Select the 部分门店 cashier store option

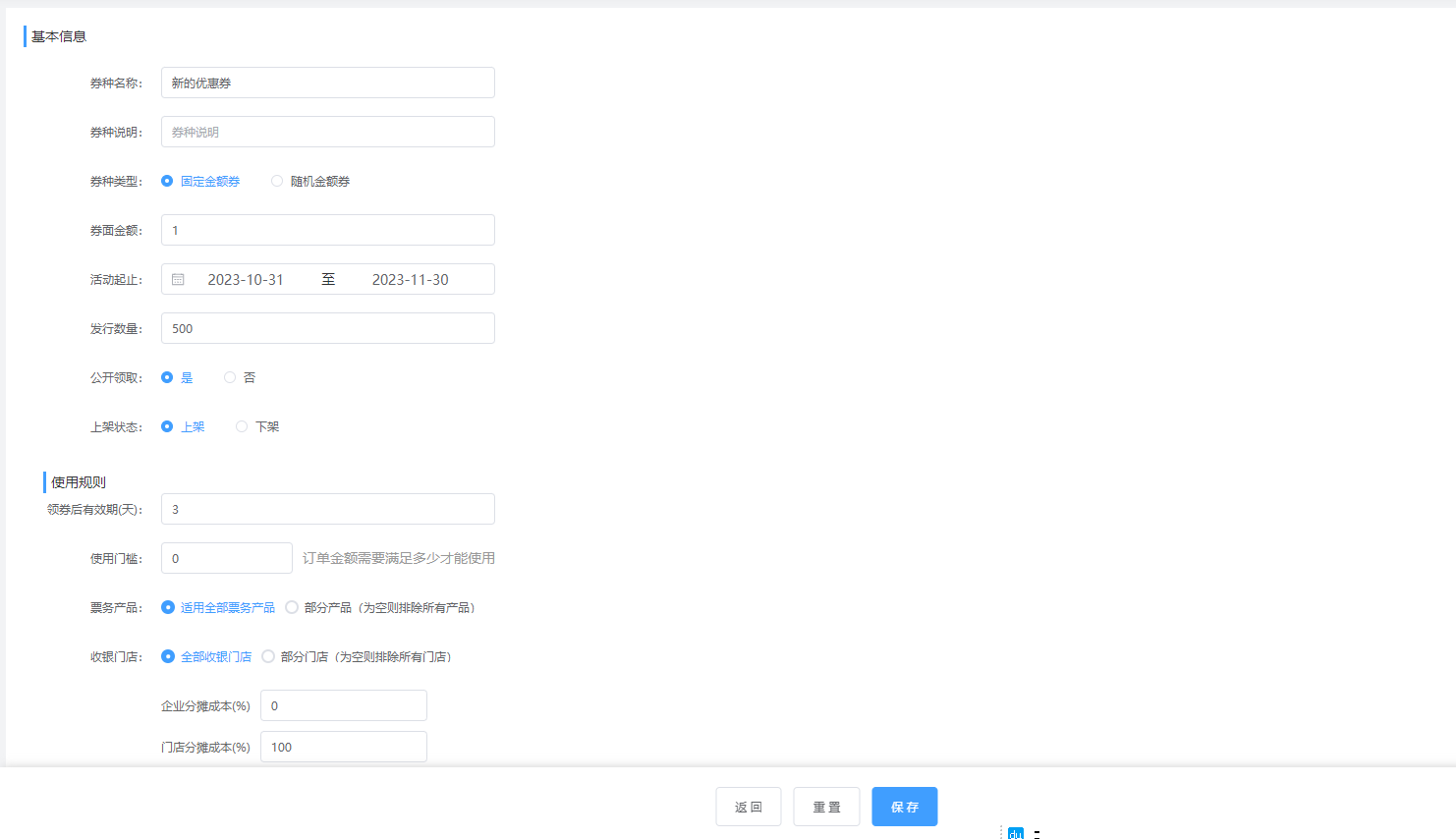click(x=268, y=656)
